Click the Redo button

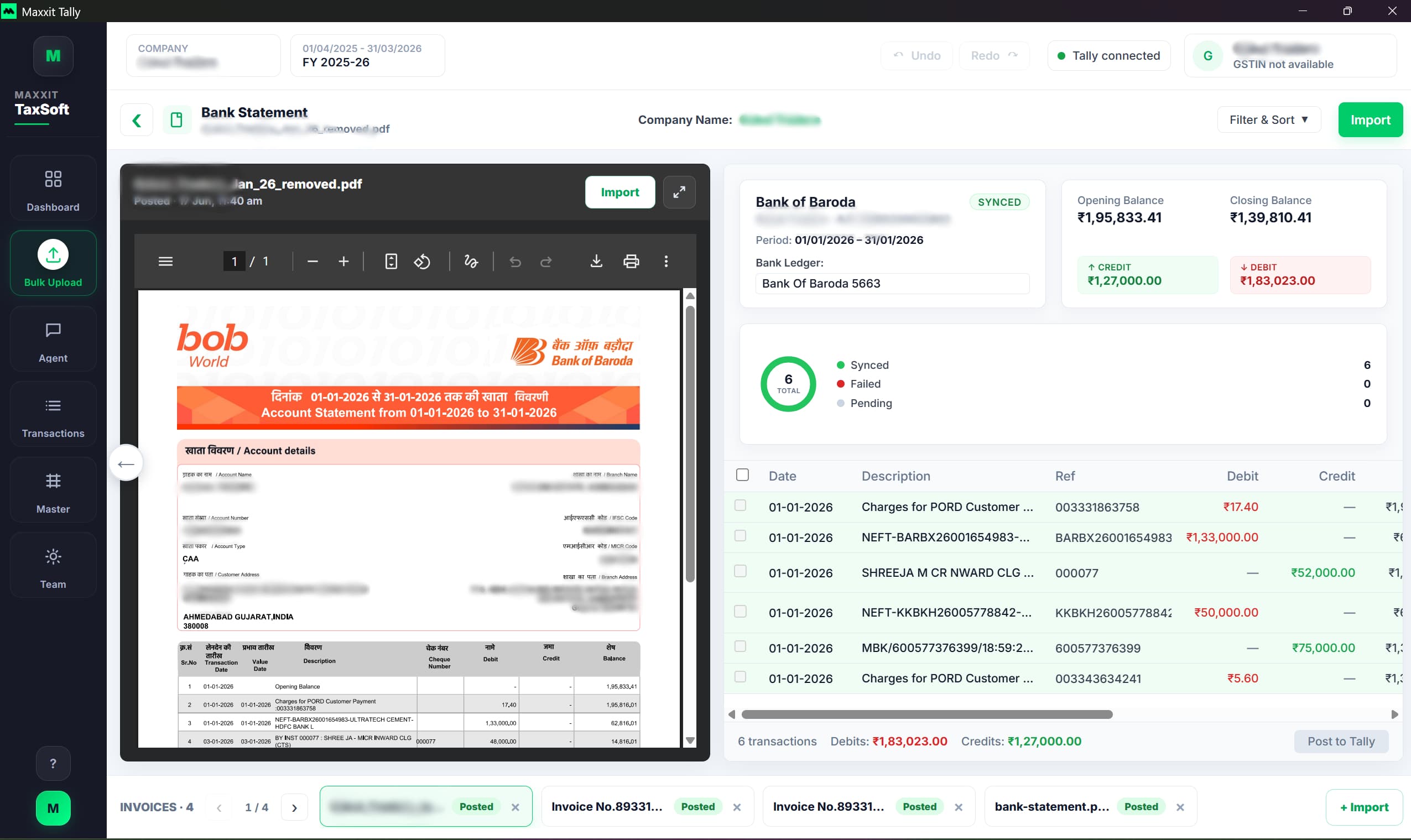(x=994, y=55)
